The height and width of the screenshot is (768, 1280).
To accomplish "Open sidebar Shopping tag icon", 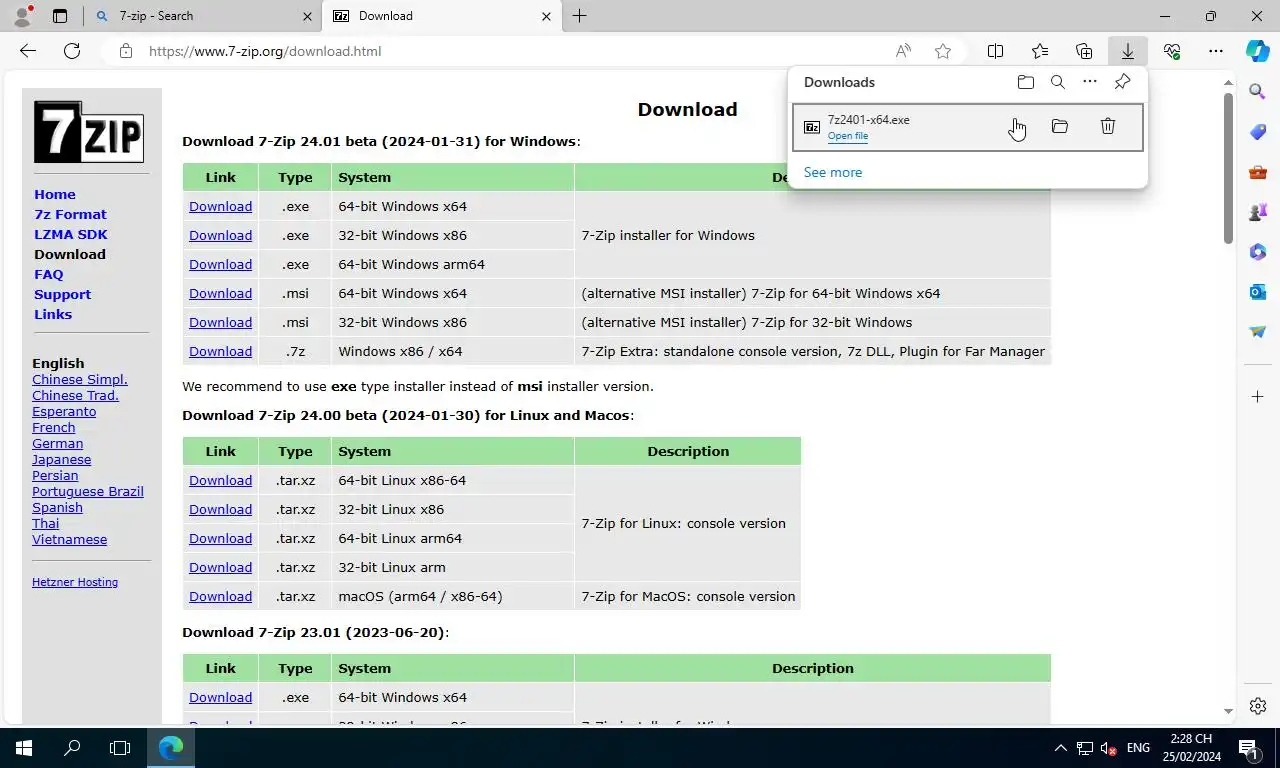I will [x=1258, y=132].
